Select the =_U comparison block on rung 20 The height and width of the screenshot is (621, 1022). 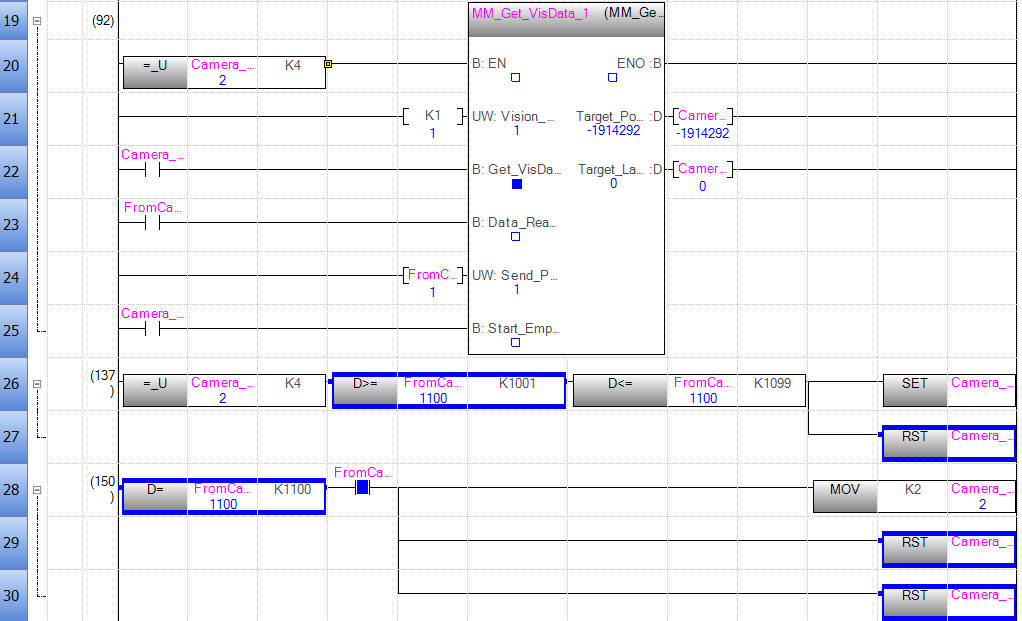[155, 67]
